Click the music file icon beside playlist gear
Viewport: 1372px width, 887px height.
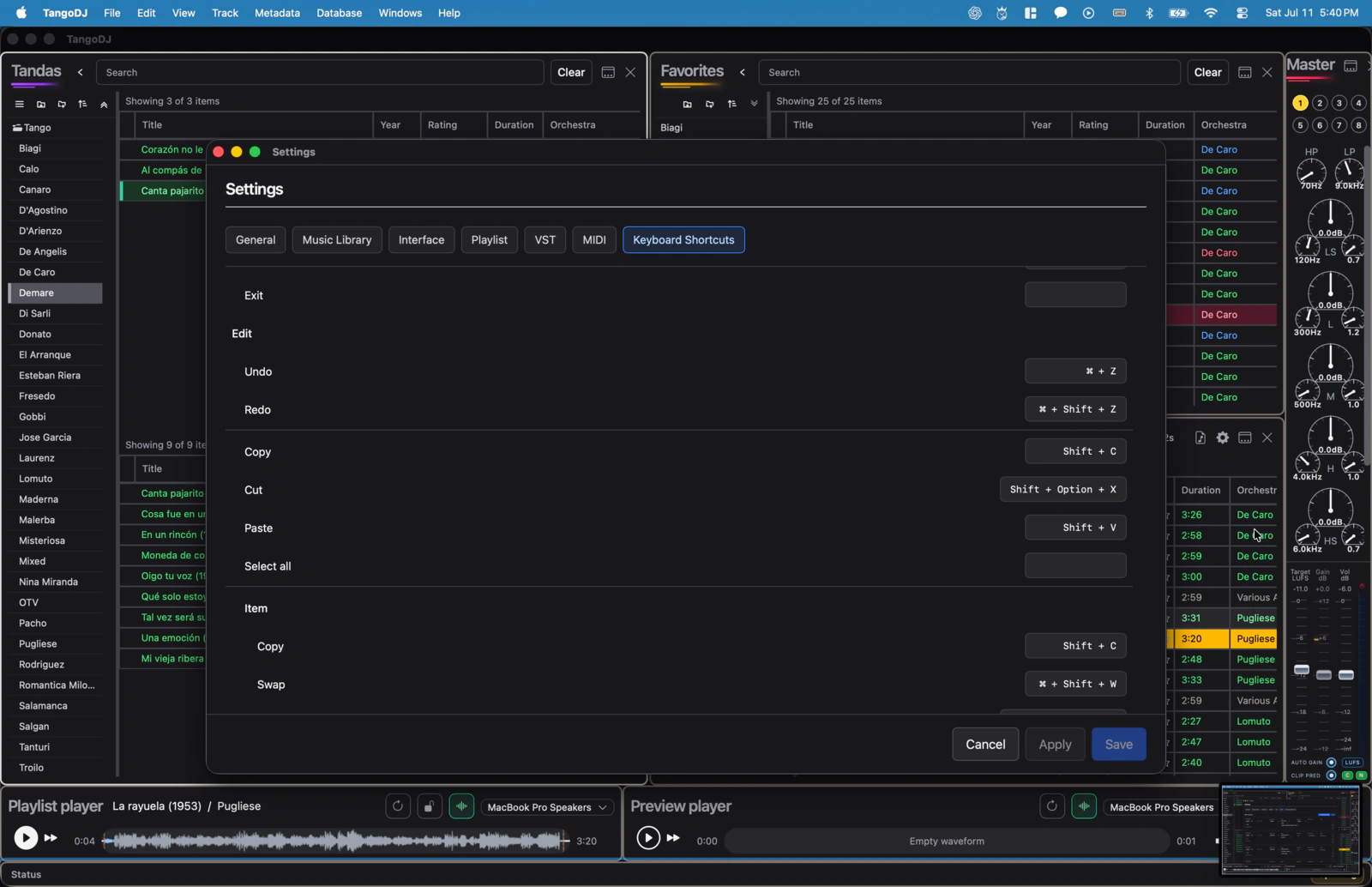(1200, 437)
